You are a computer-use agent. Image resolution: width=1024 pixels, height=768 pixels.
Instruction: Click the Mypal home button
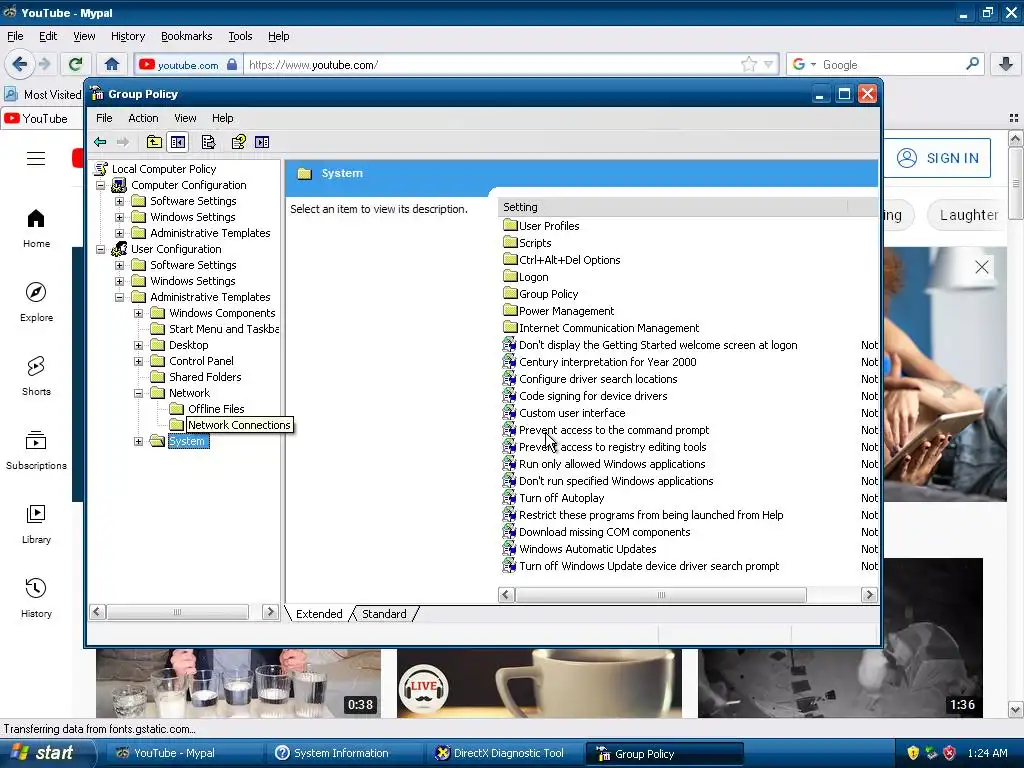pyautogui.click(x=112, y=64)
